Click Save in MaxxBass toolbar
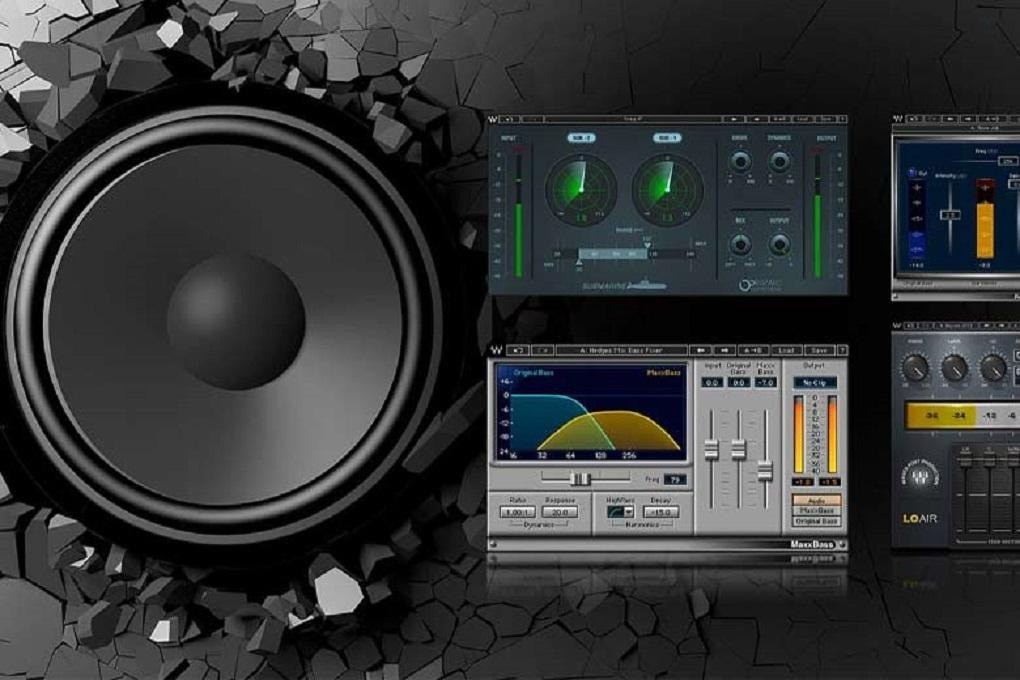Image resolution: width=1020 pixels, height=680 pixels. 818,350
